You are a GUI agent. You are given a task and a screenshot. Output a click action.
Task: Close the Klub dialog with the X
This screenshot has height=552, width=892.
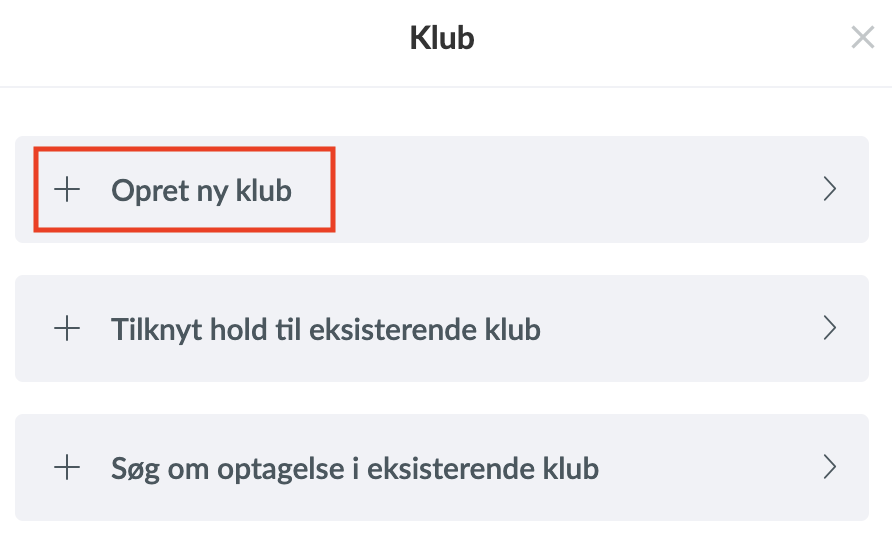point(862,38)
